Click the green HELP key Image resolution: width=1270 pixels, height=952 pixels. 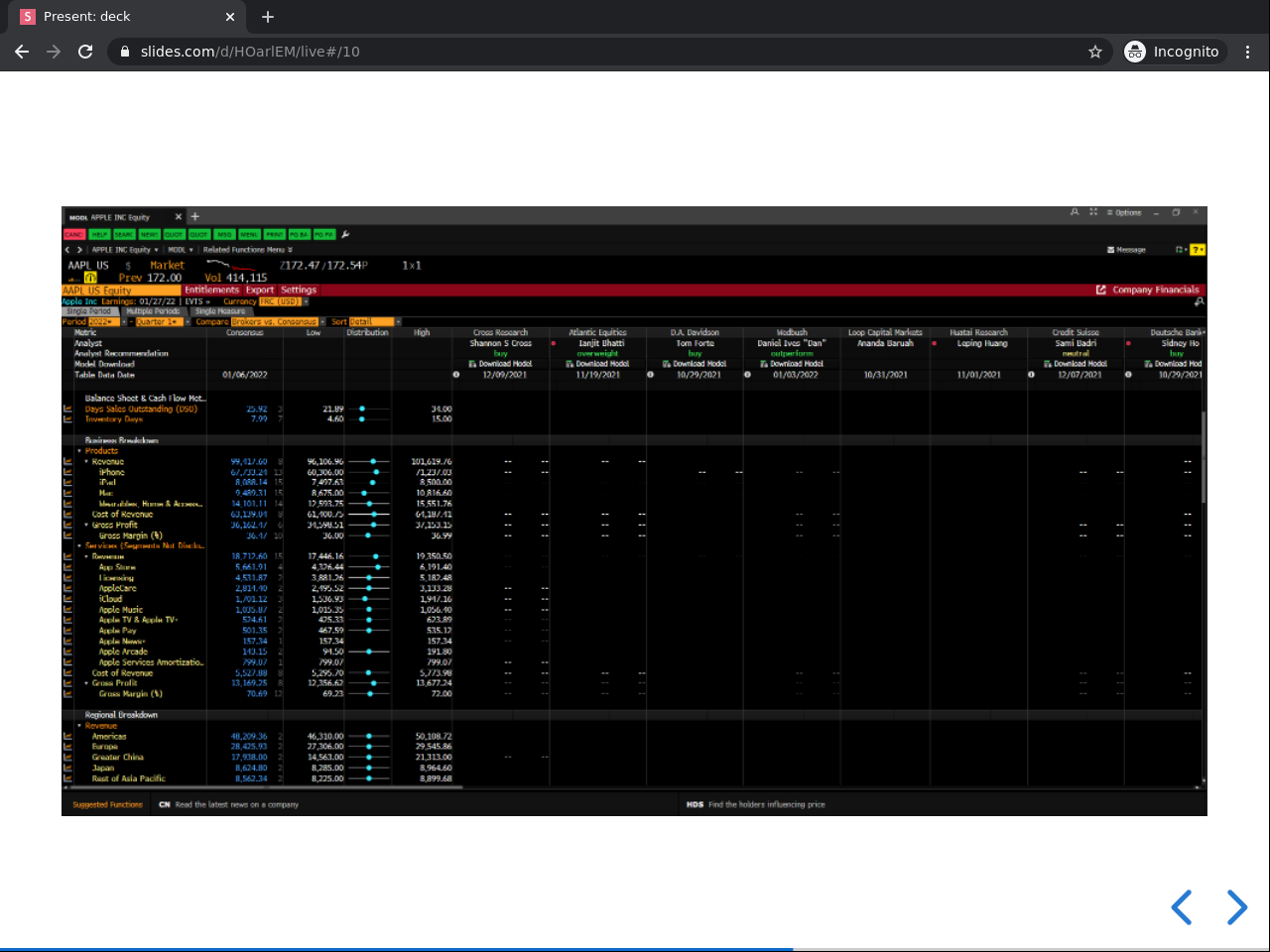pos(99,235)
